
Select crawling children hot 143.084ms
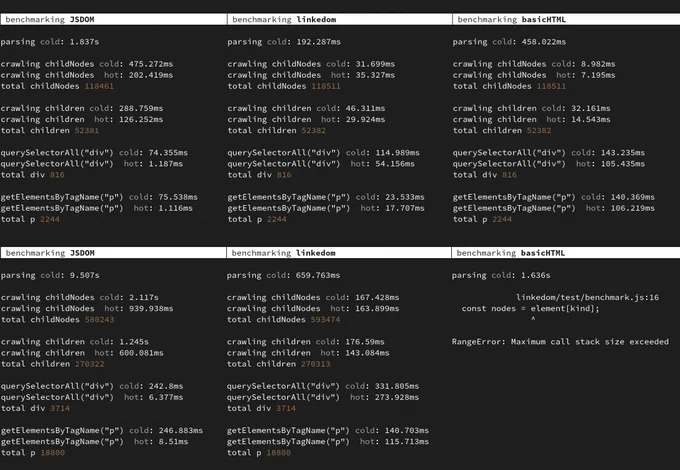[x=367, y=353]
